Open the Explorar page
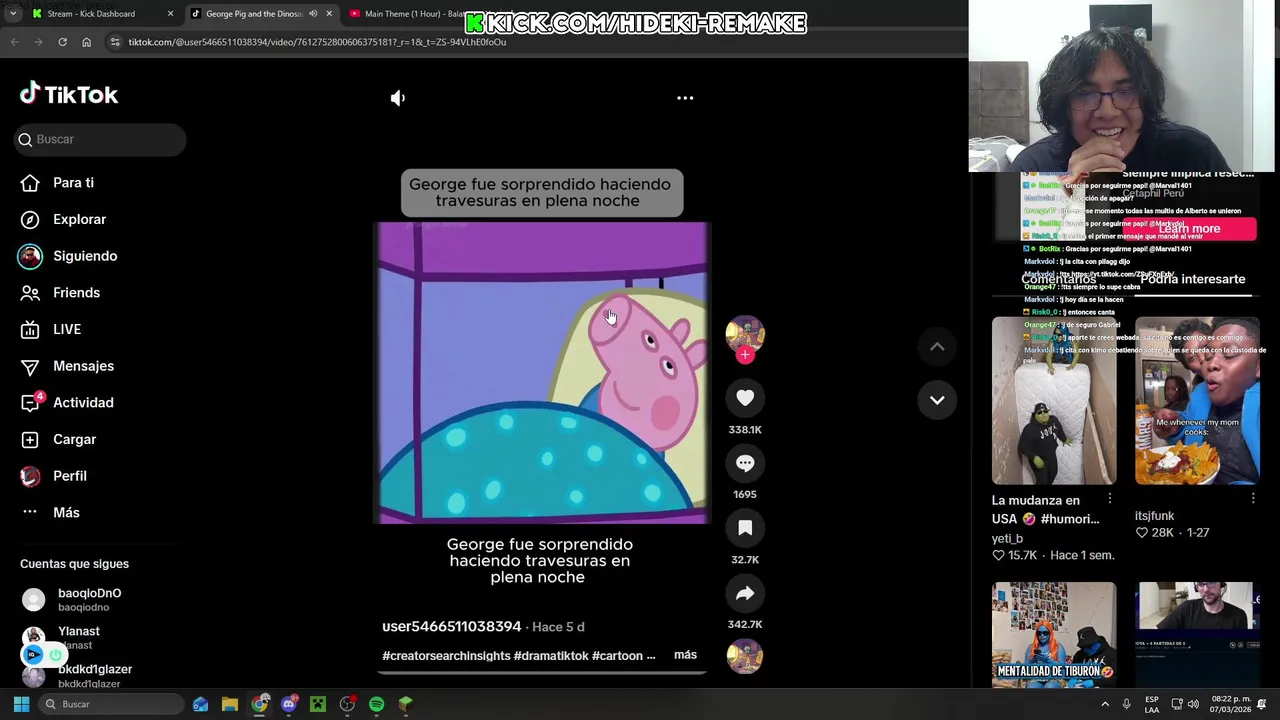Screen dimensions: 1280x720 coord(64,219)
